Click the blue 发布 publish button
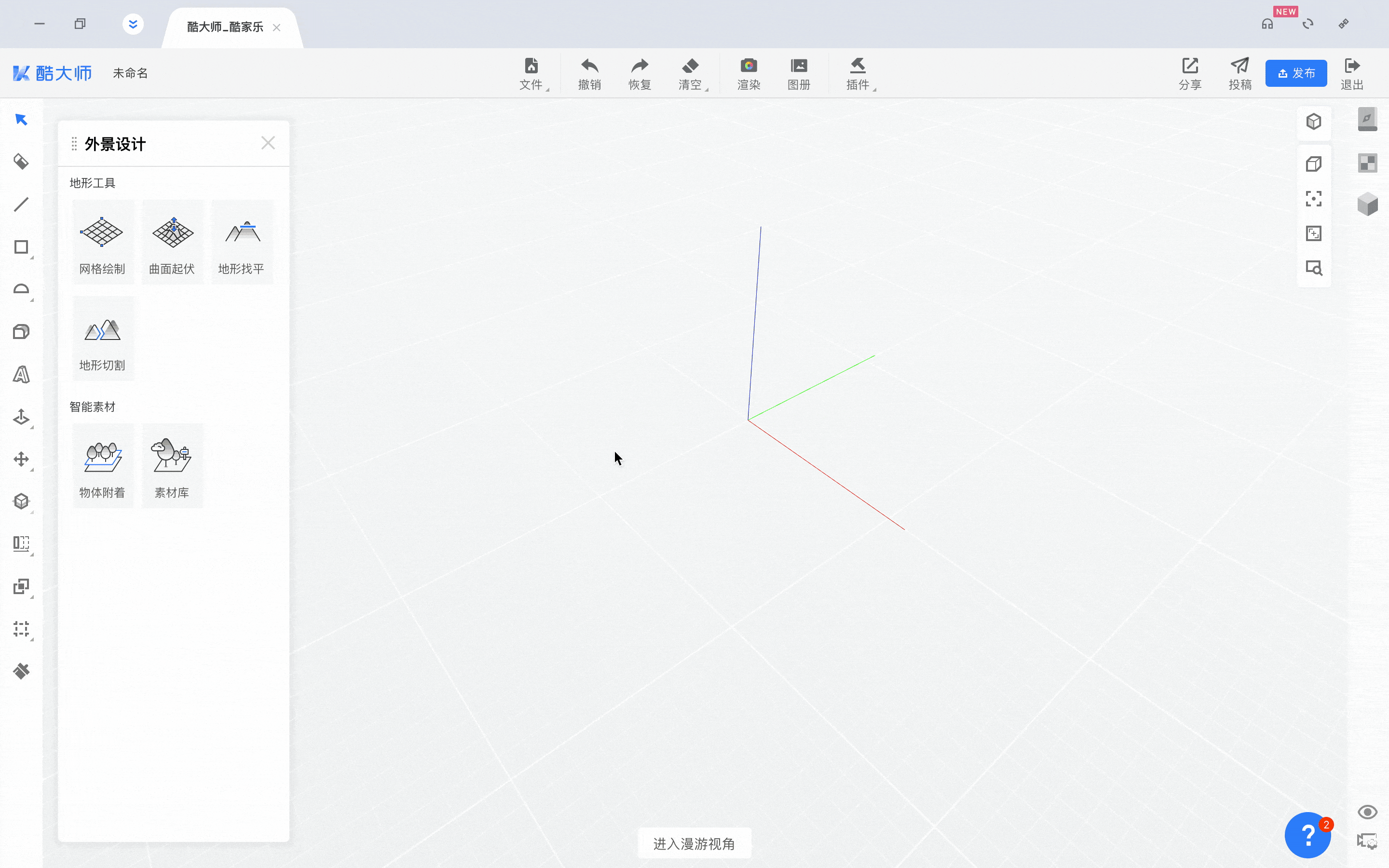The width and height of the screenshot is (1389, 868). click(x=1296, y=73)
